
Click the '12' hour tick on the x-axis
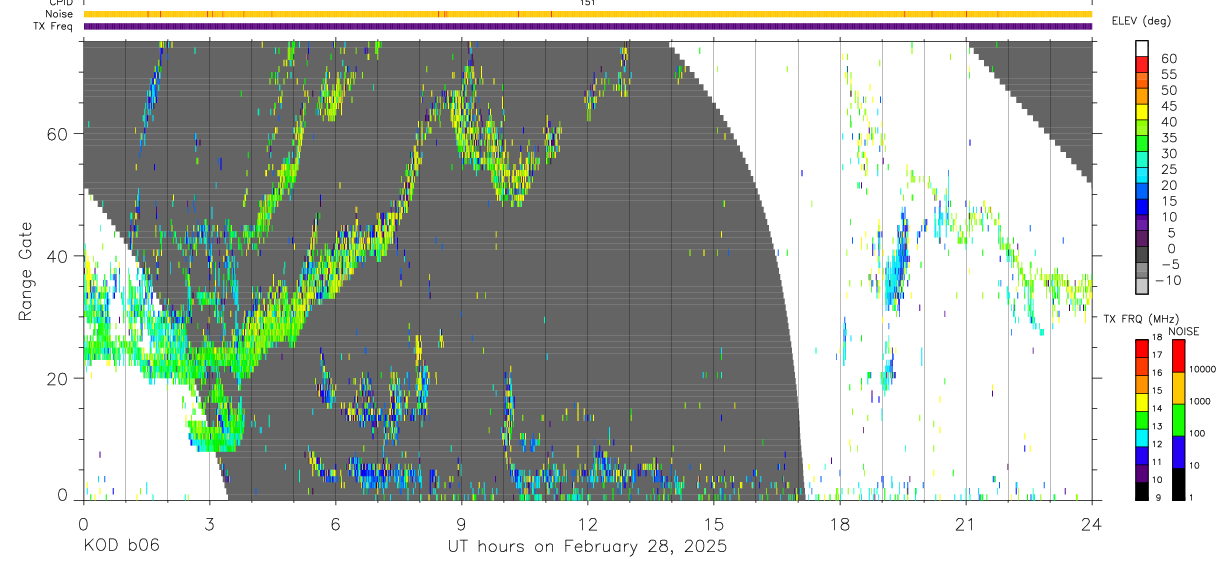click(x=587, y=523)
